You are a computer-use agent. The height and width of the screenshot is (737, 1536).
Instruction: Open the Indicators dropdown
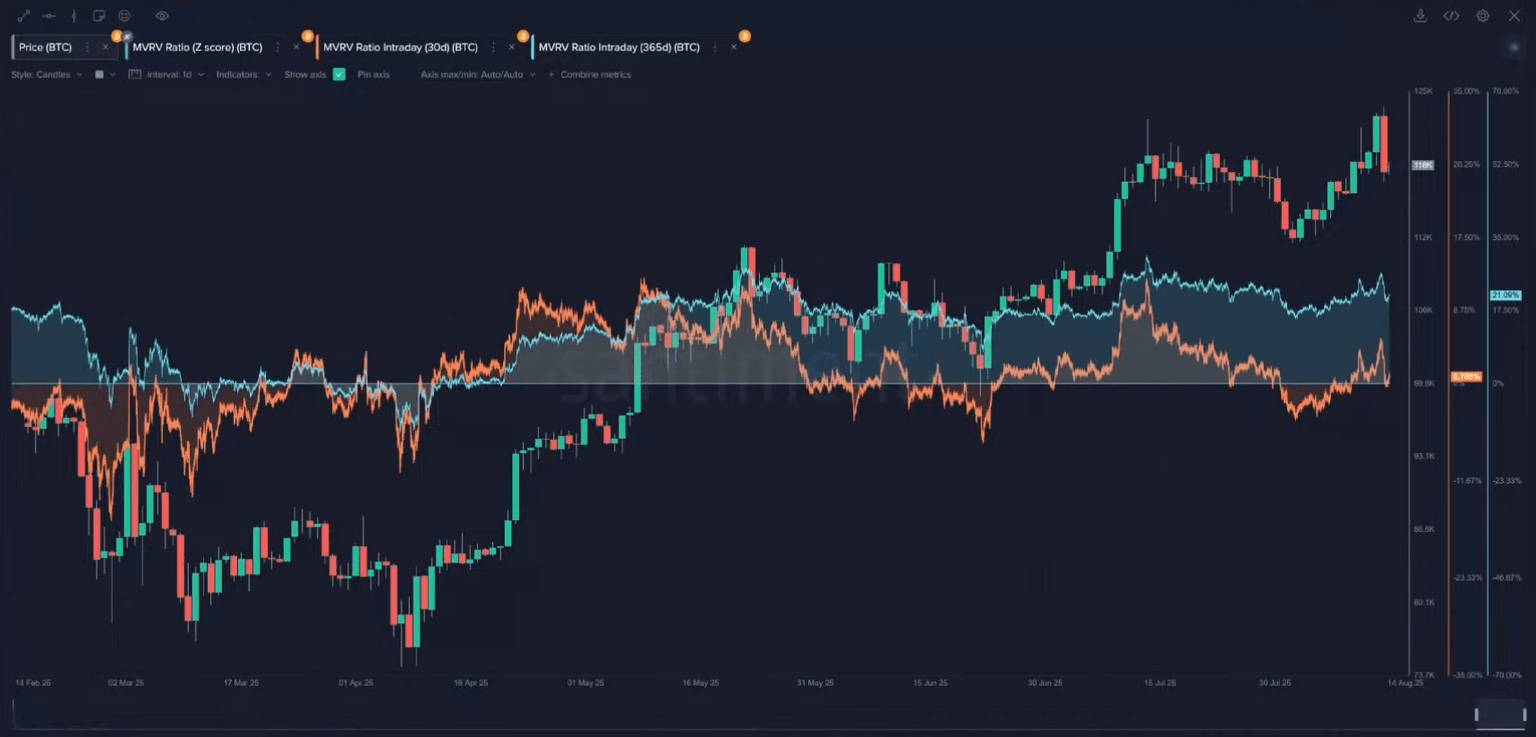(x=243, y=75)
